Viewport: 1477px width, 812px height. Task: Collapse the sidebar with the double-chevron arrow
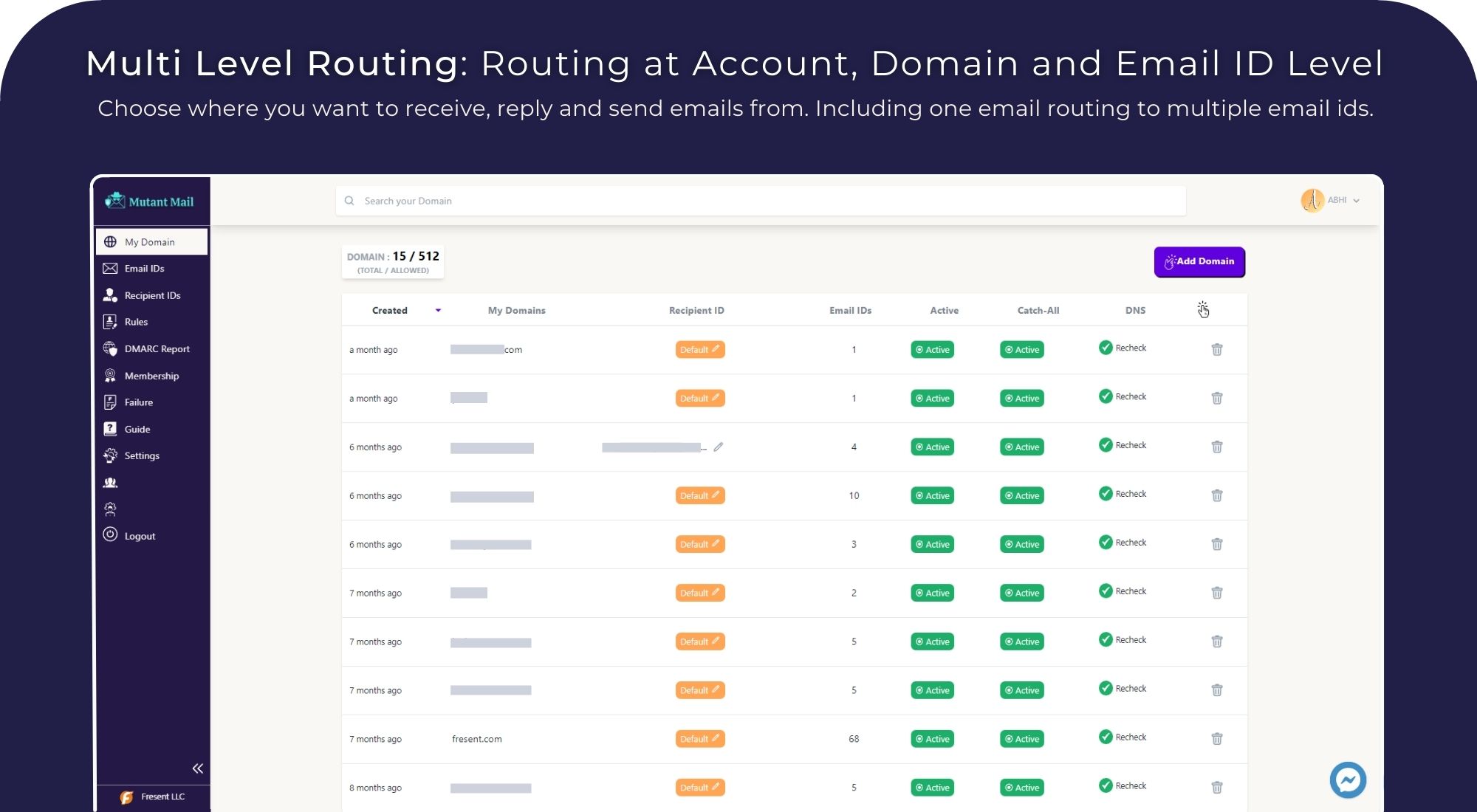point(197,768)
